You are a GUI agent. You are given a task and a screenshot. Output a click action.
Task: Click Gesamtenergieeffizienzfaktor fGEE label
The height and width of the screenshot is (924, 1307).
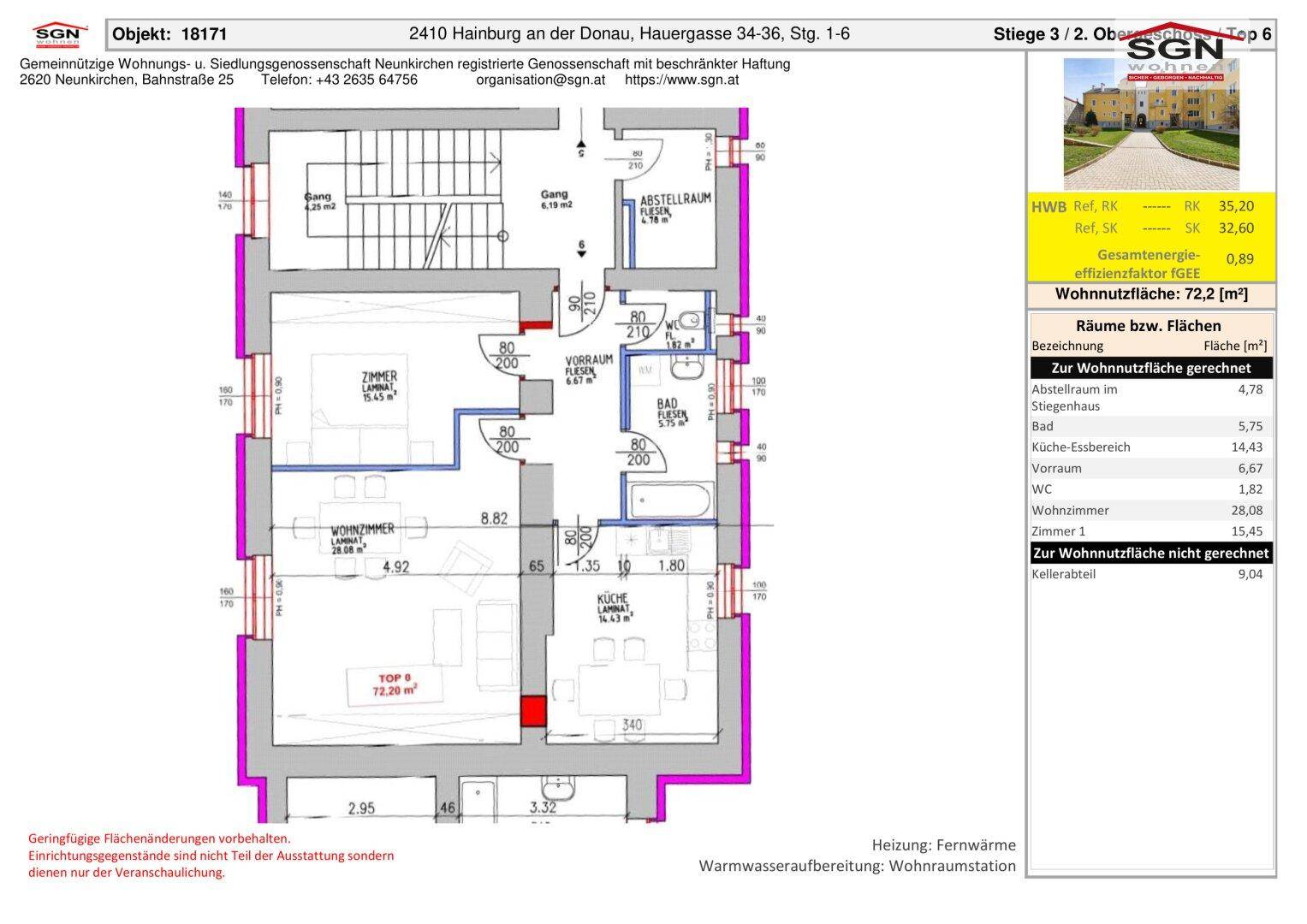tap(1138, 264)
